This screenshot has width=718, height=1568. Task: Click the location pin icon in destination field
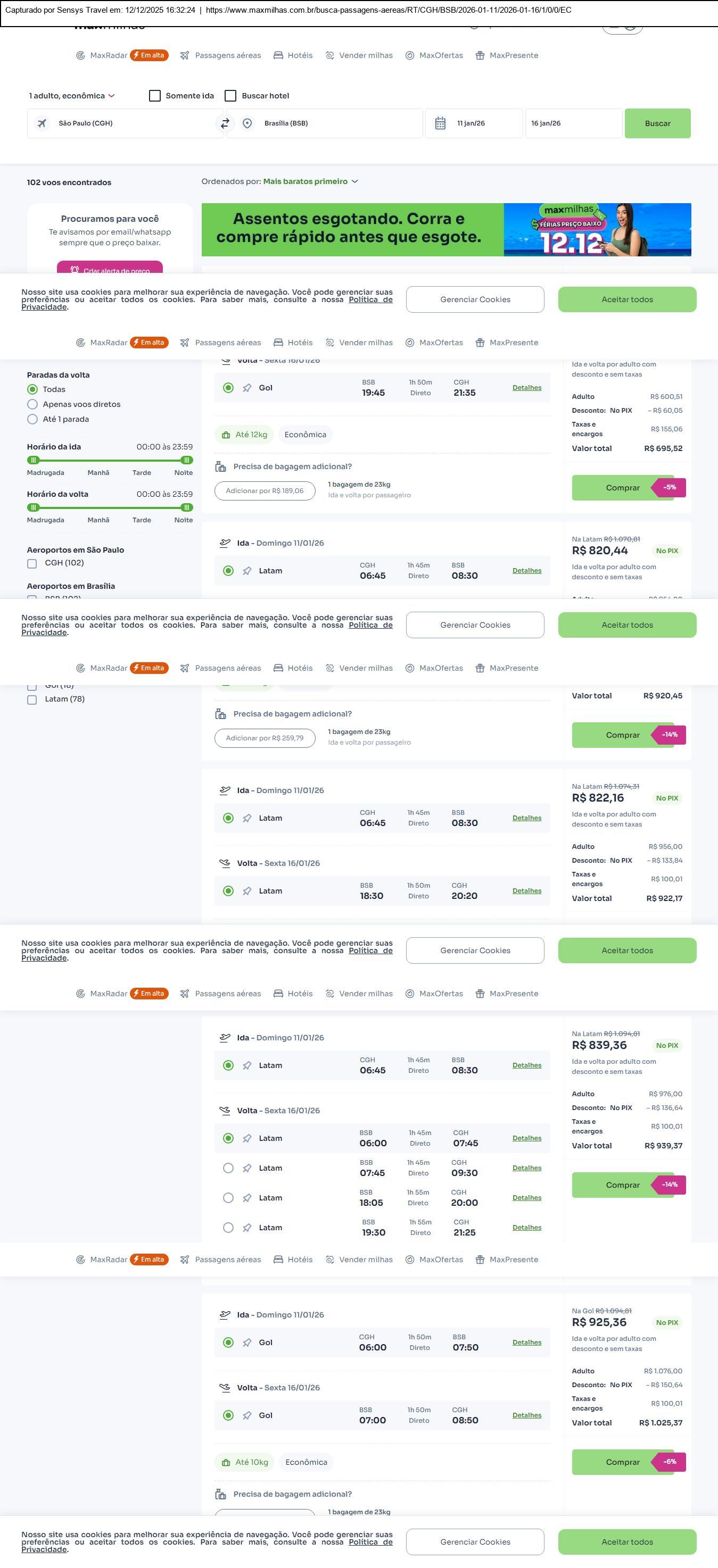point(247,123)
